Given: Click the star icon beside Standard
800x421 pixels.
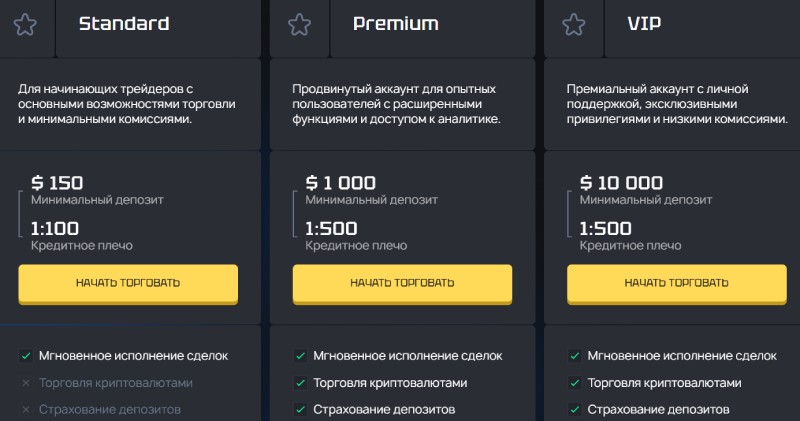Looking at the screenshot, I should click(25, 25).
